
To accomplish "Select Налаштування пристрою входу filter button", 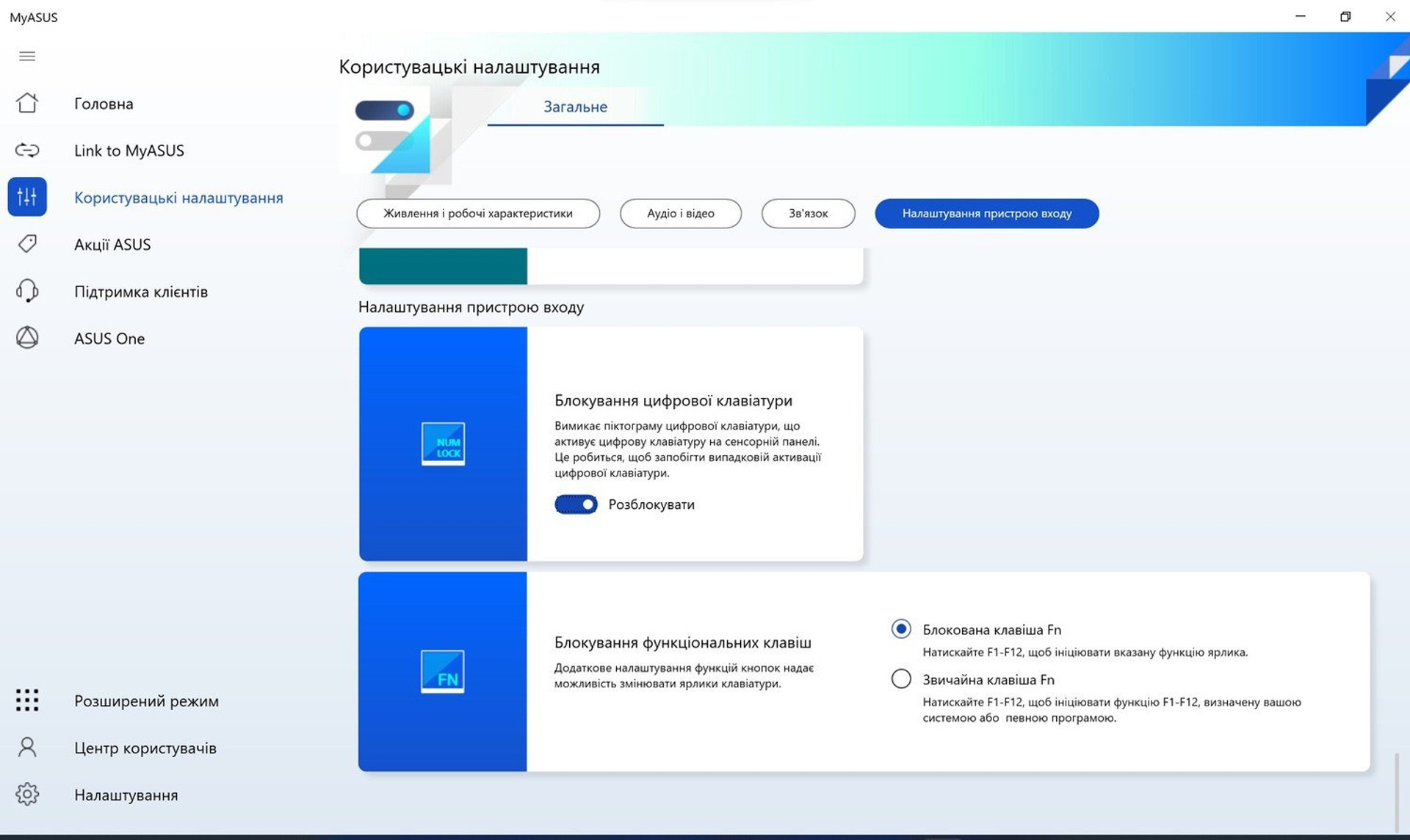I will point(987,214).
